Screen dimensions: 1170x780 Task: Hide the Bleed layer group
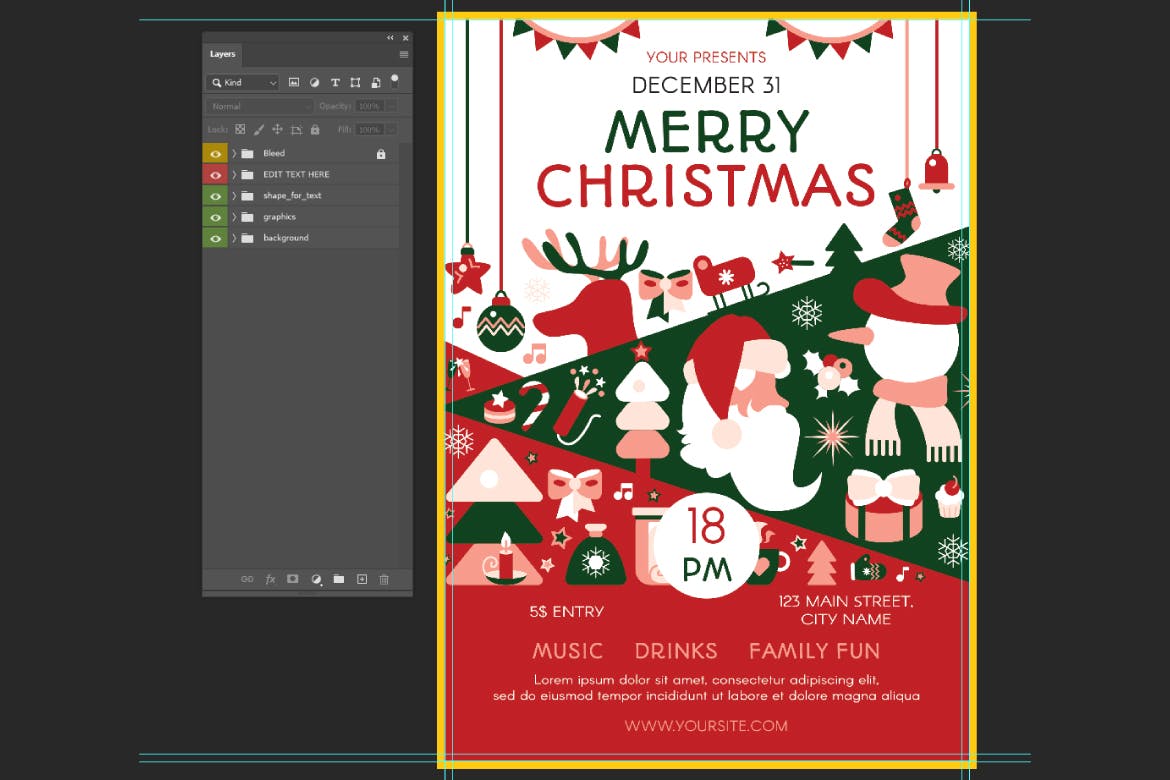click(215, 154)
